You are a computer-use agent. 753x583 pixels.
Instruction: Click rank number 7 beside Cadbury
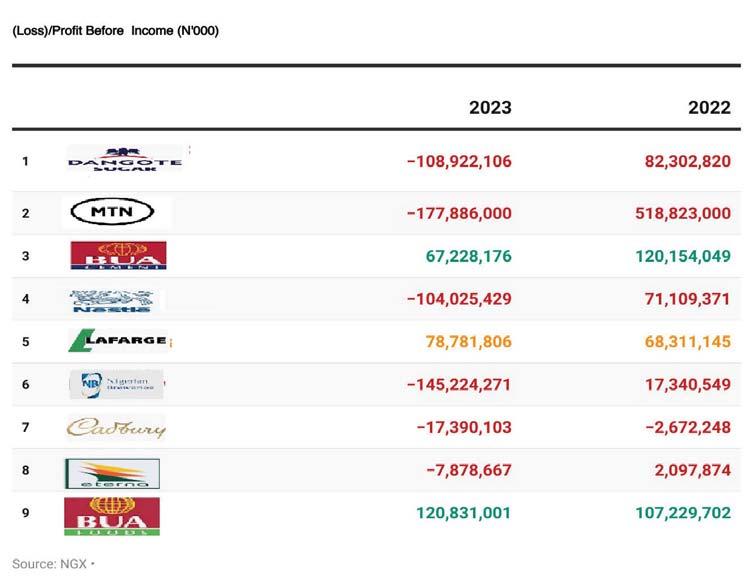25,427
